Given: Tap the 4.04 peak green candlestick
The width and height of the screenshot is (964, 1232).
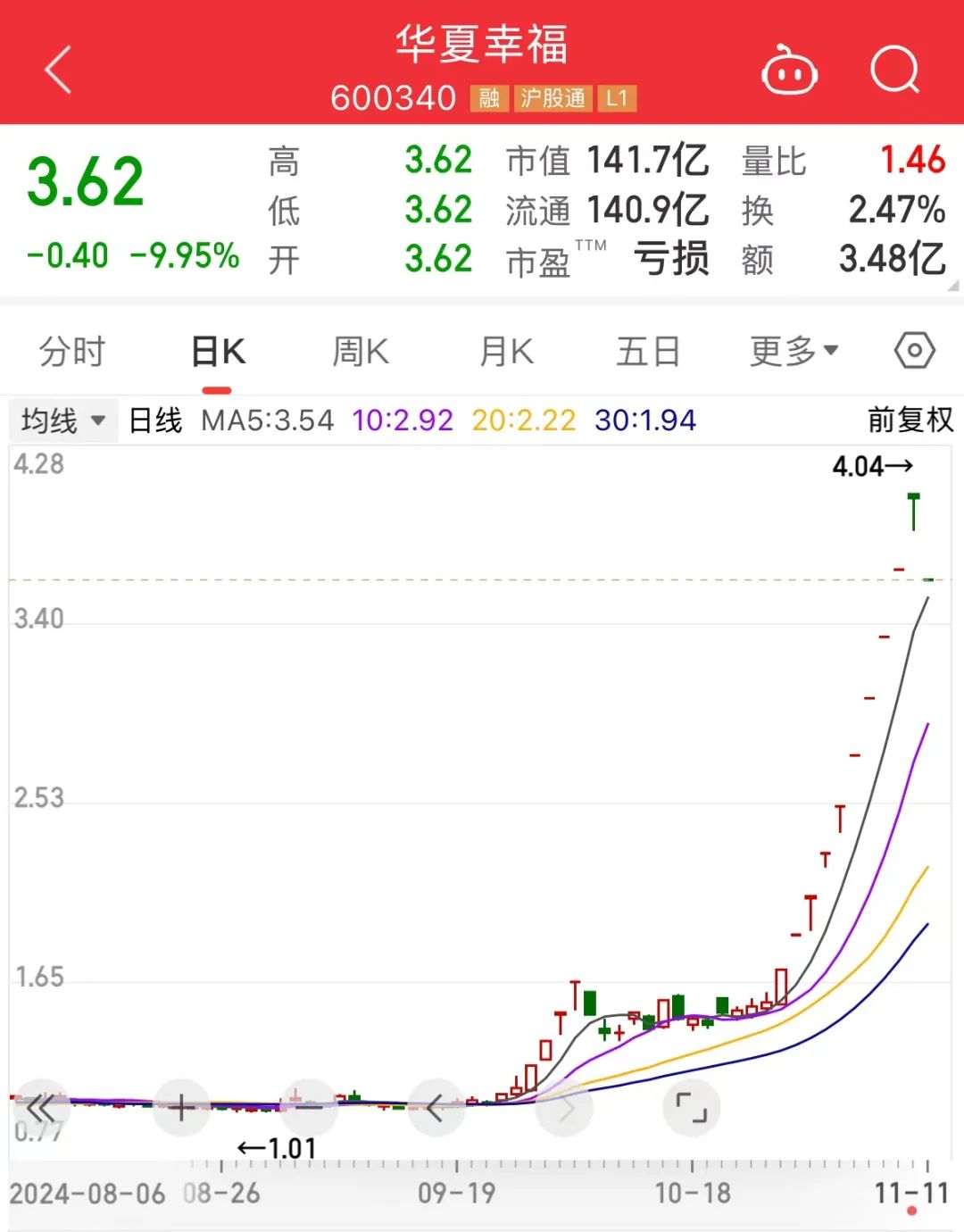Looking at the screenshot, I should click(x=913, y=512).
